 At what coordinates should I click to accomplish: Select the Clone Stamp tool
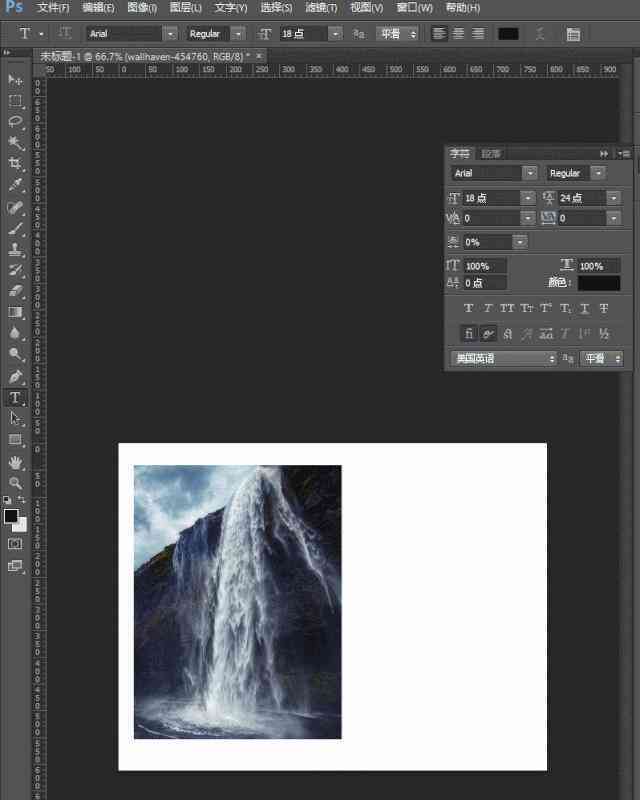pos(15,249)
